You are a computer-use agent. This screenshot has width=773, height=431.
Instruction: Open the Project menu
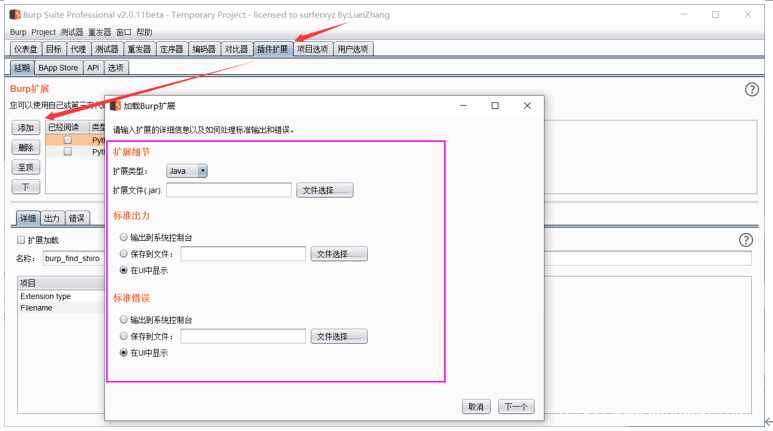point(43,32)
